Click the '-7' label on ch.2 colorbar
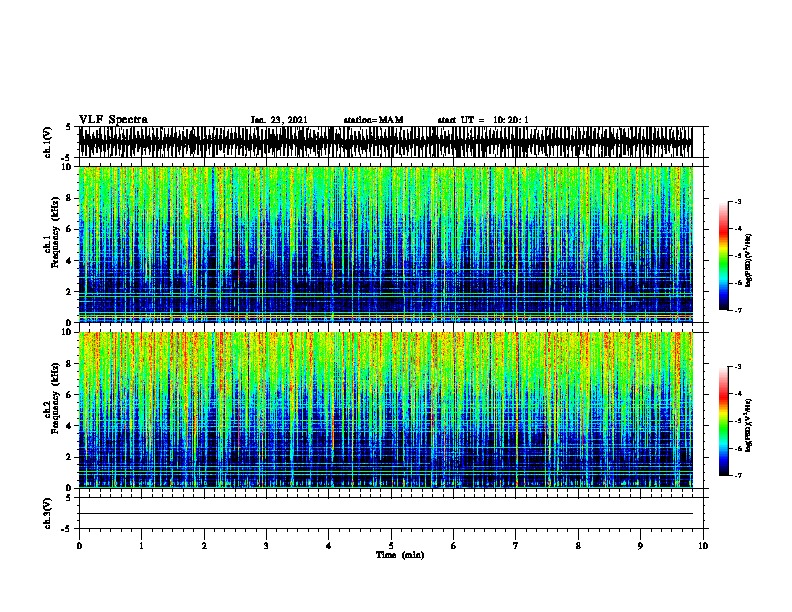 738,475
